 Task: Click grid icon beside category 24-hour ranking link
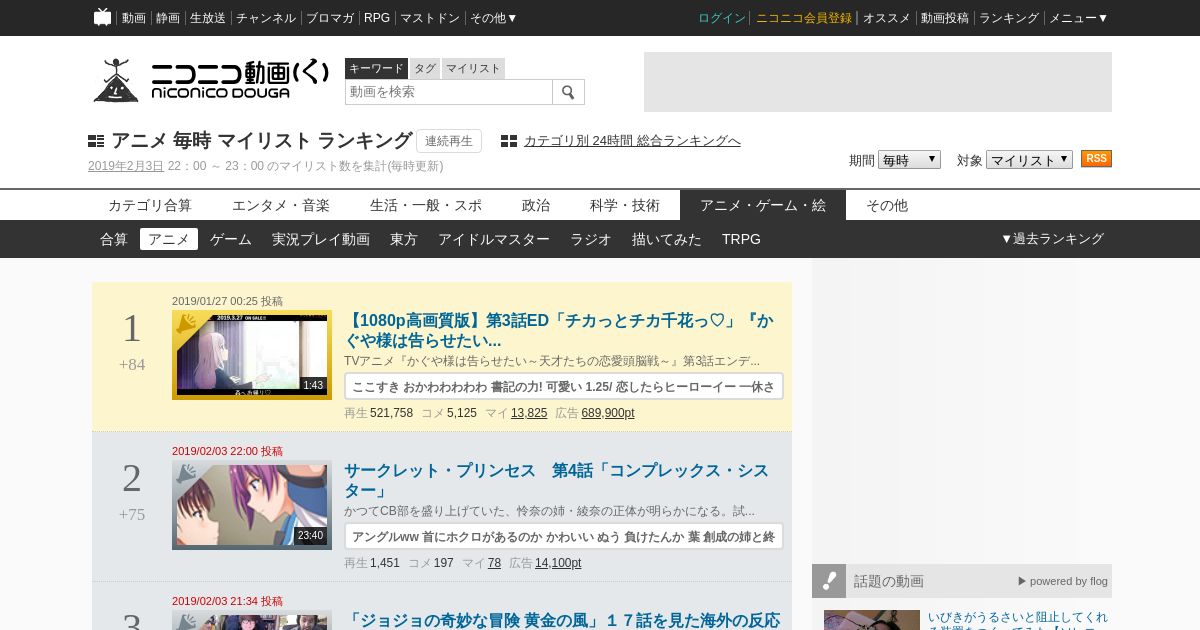(x=509, y=141)
